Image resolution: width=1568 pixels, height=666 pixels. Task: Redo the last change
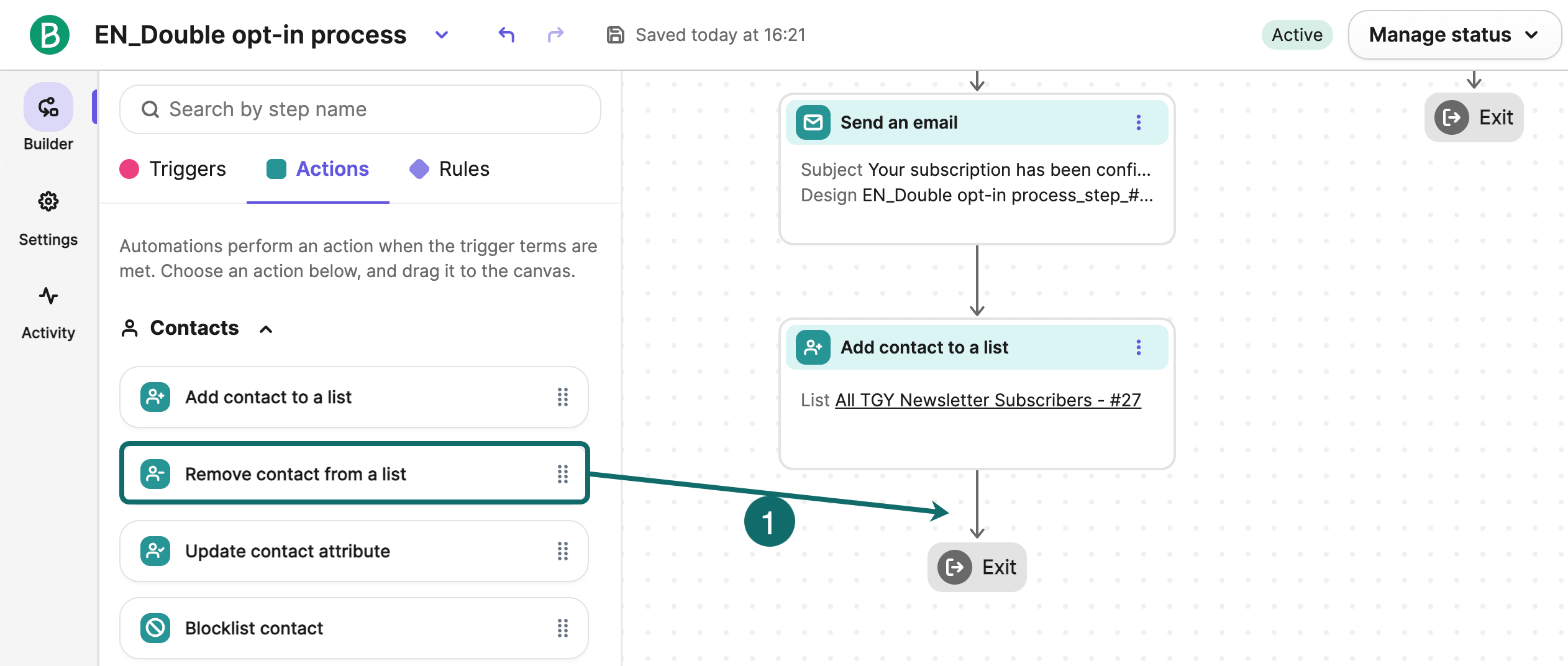coord(555,35)
